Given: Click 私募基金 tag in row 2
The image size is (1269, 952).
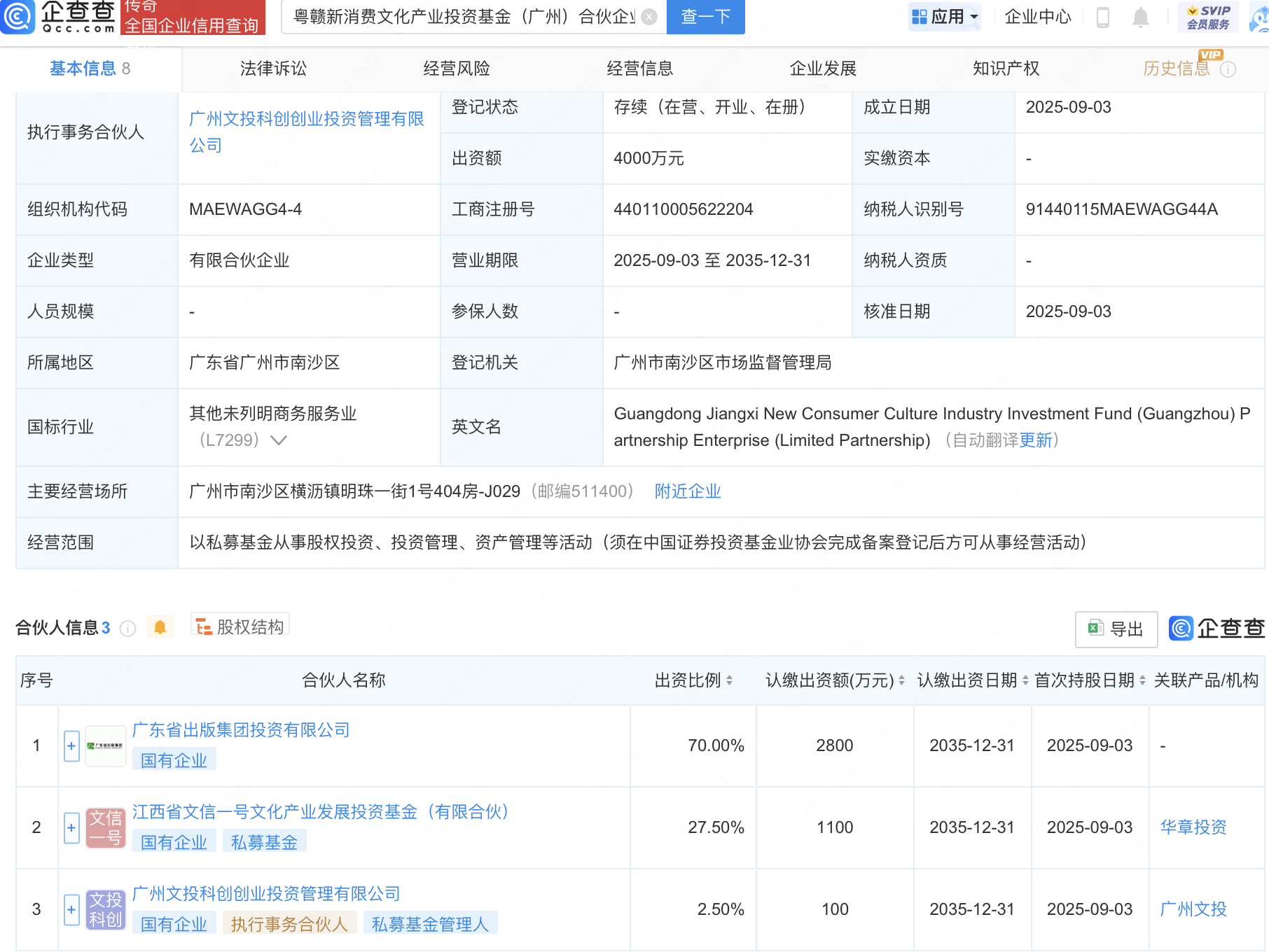Looking at the screenshot, I should coord(264,842).
